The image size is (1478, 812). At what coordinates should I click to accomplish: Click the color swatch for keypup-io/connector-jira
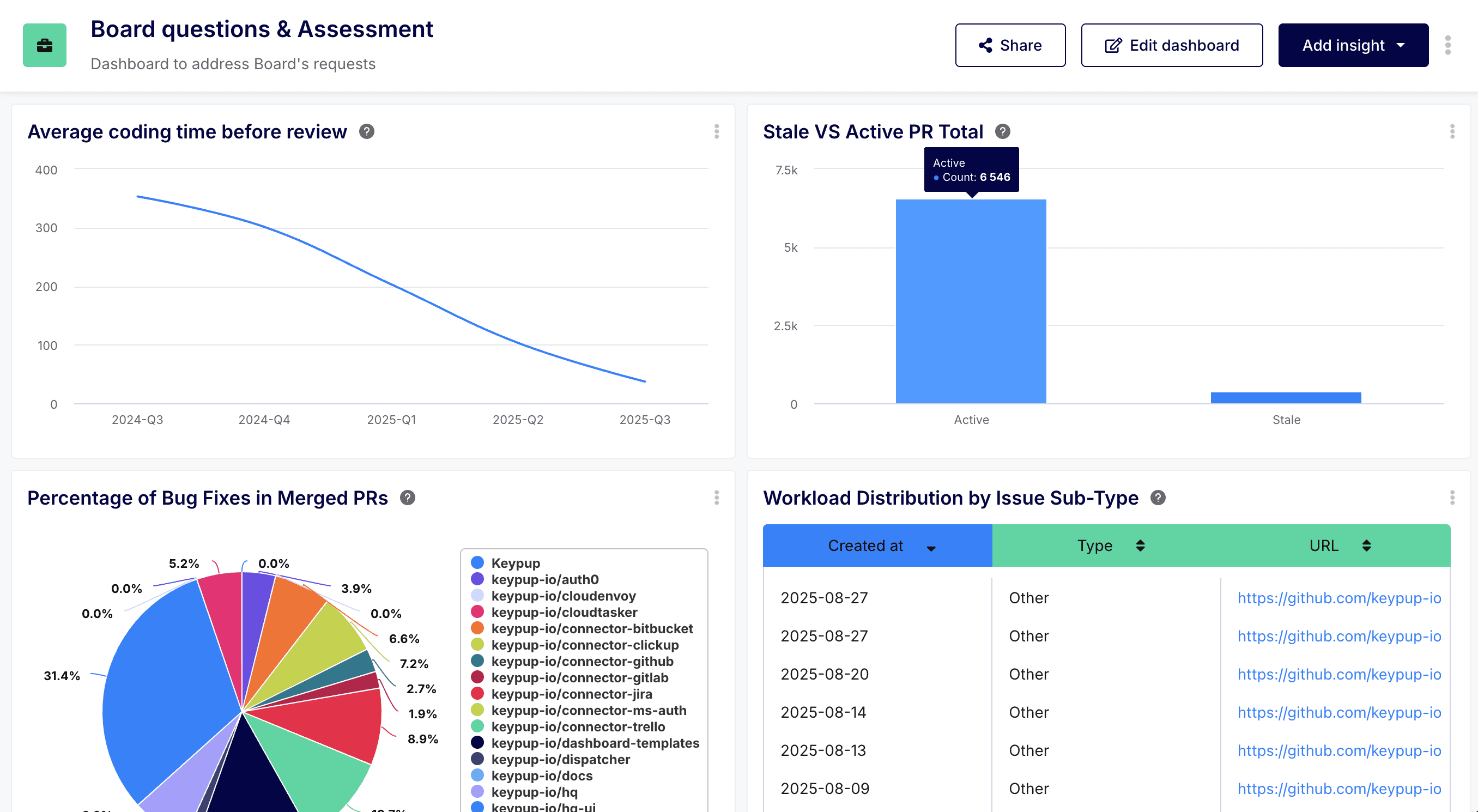click(x=477, y=694)
